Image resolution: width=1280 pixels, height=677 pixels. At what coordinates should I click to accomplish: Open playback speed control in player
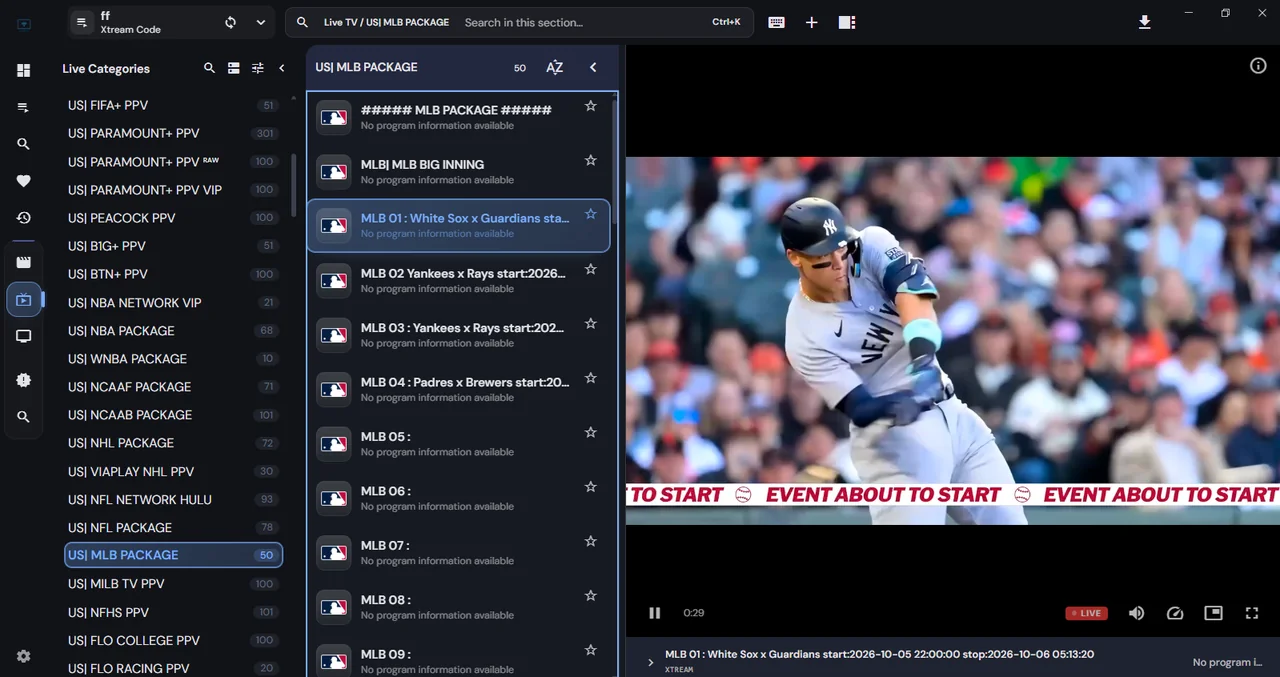[x=1175, y=613]
